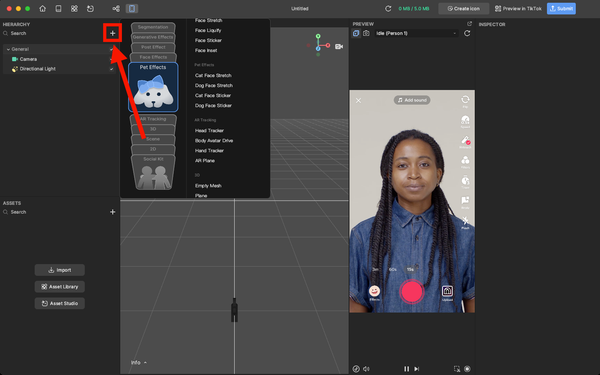
Task: Add Empty Mesh object
Action: click(208, 186)
